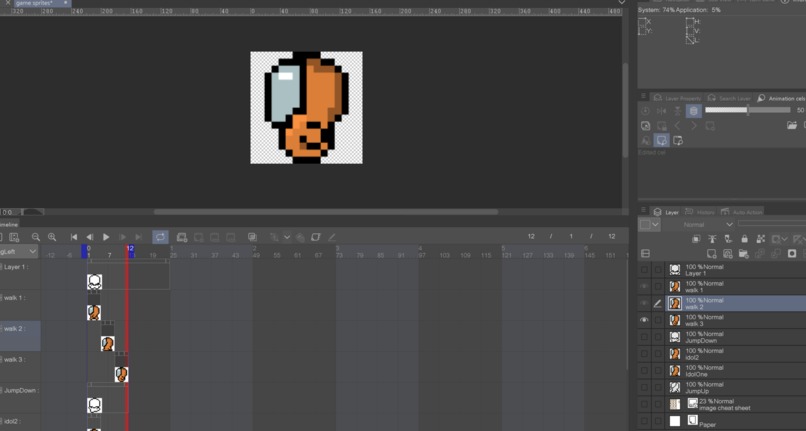Click the new vector layer icon
806x431 pixels.
728,254
